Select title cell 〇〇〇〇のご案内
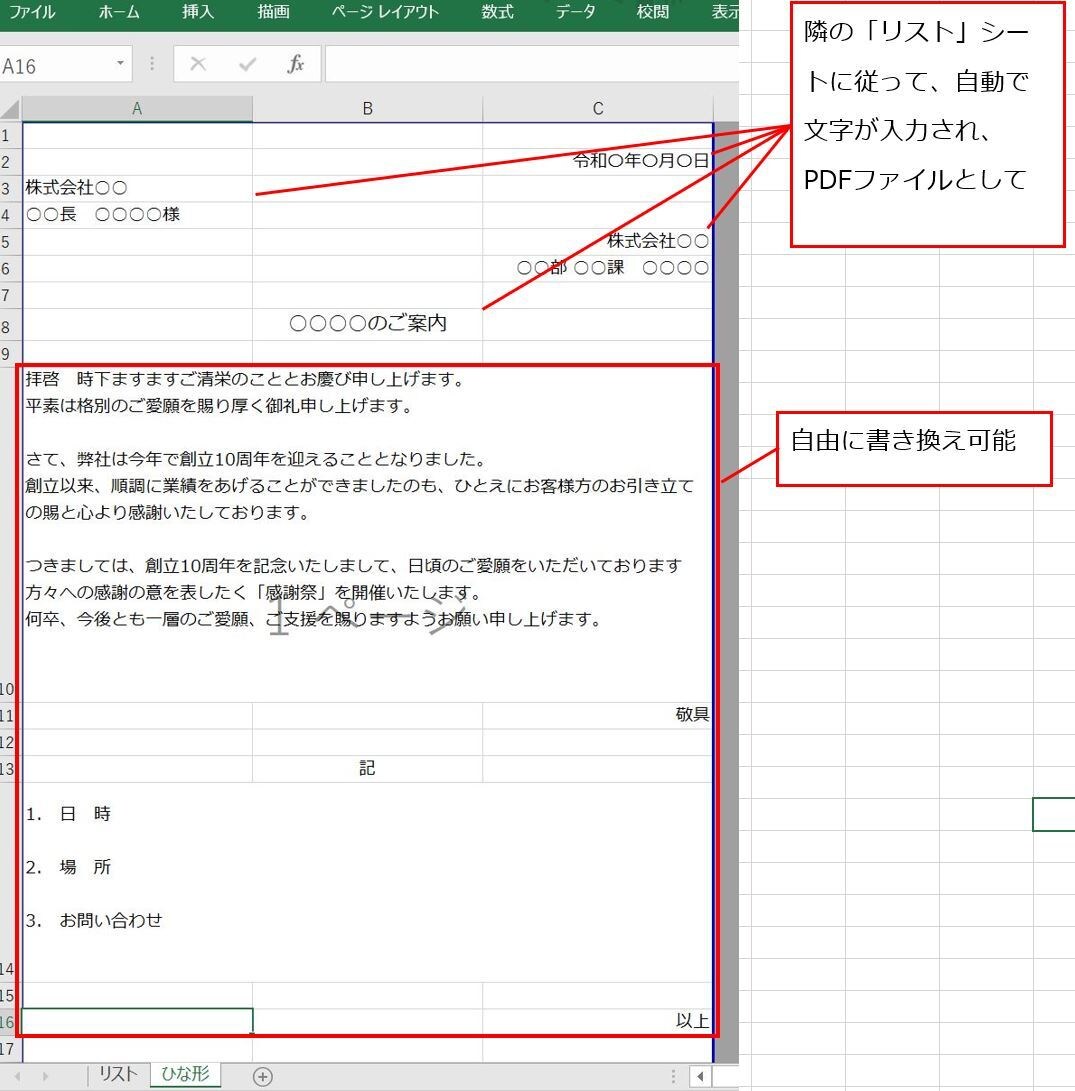 (x=367, y=324)
